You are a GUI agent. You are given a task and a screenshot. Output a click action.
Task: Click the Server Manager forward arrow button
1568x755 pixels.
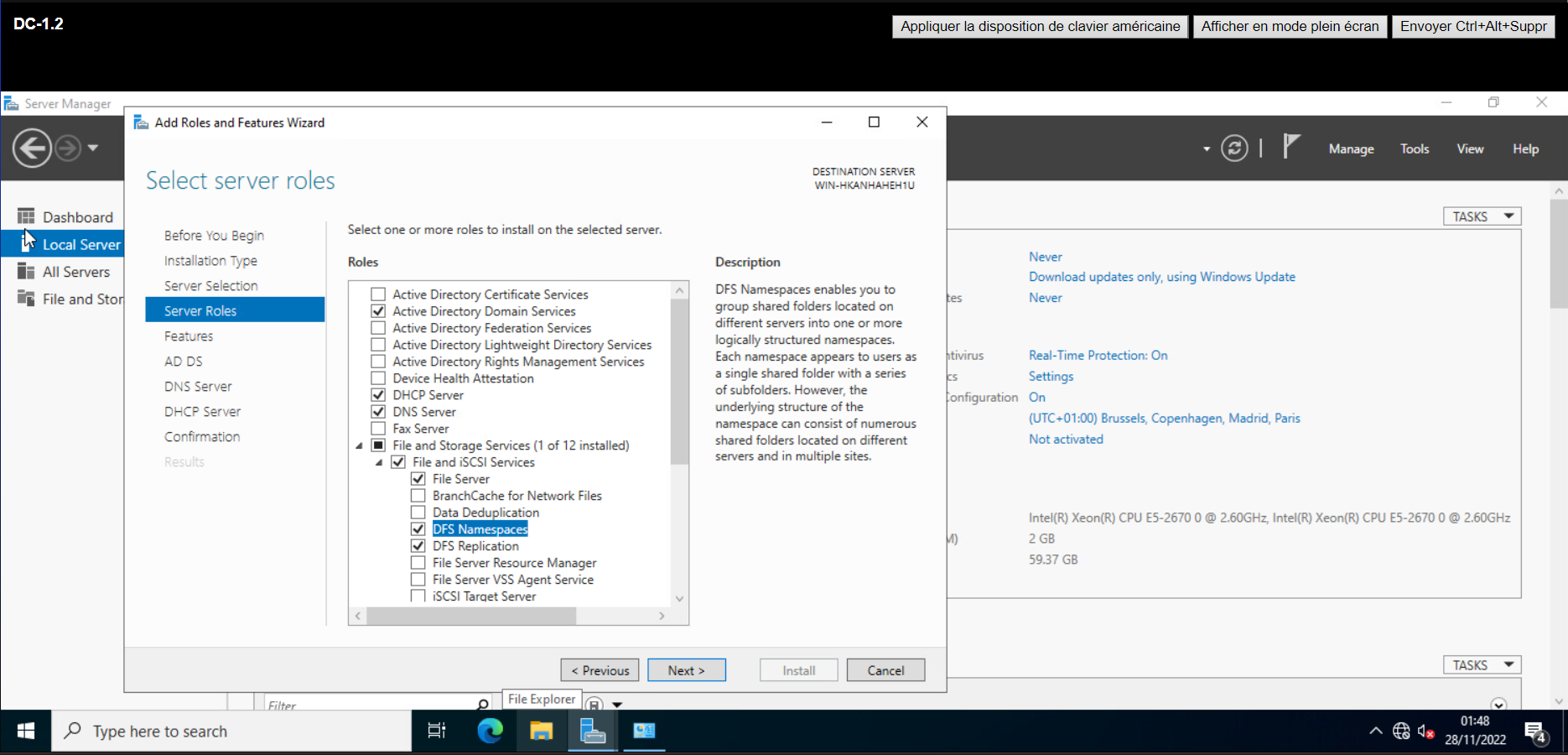click(68, 148)
